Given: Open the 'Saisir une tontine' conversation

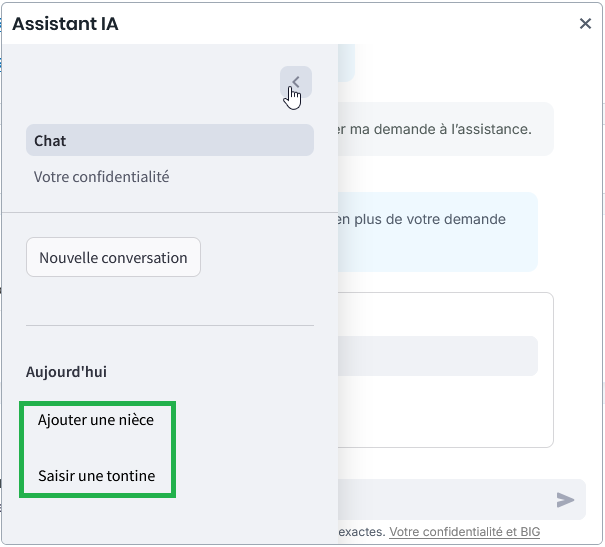Looking at the screenshot, I should (x=97, y=476).
